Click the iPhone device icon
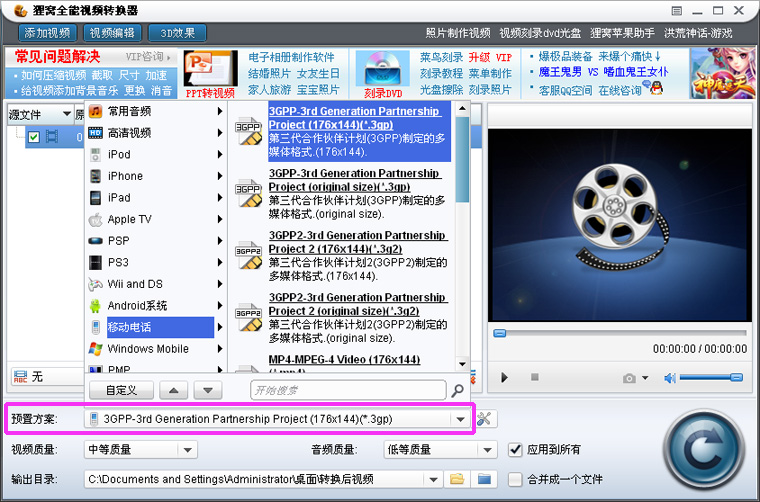The width and height of the screenshot is (760, 502). [x=96, y=176]
